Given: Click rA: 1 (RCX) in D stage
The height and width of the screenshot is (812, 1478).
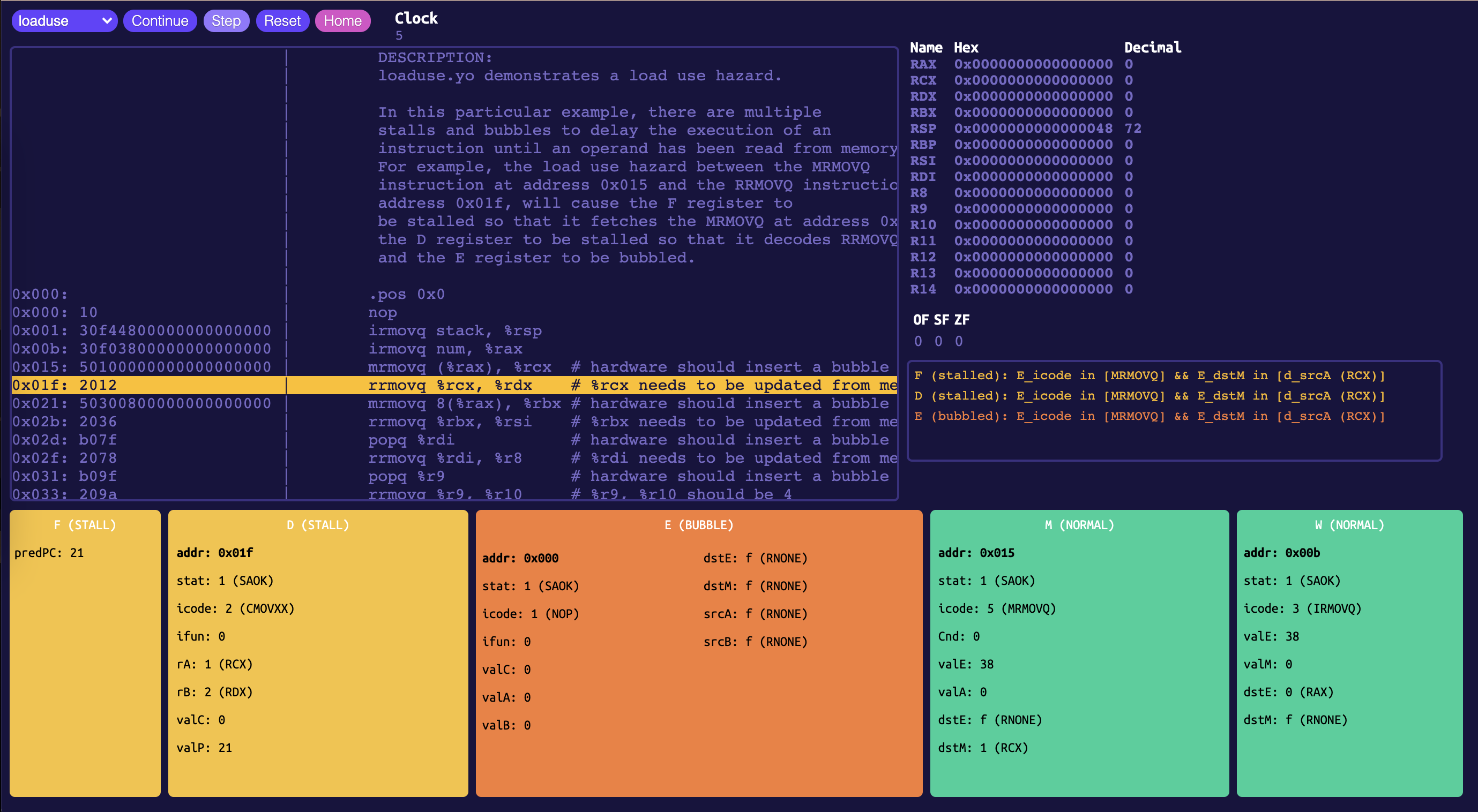Looking at the screenshot, I should point(214,664).
